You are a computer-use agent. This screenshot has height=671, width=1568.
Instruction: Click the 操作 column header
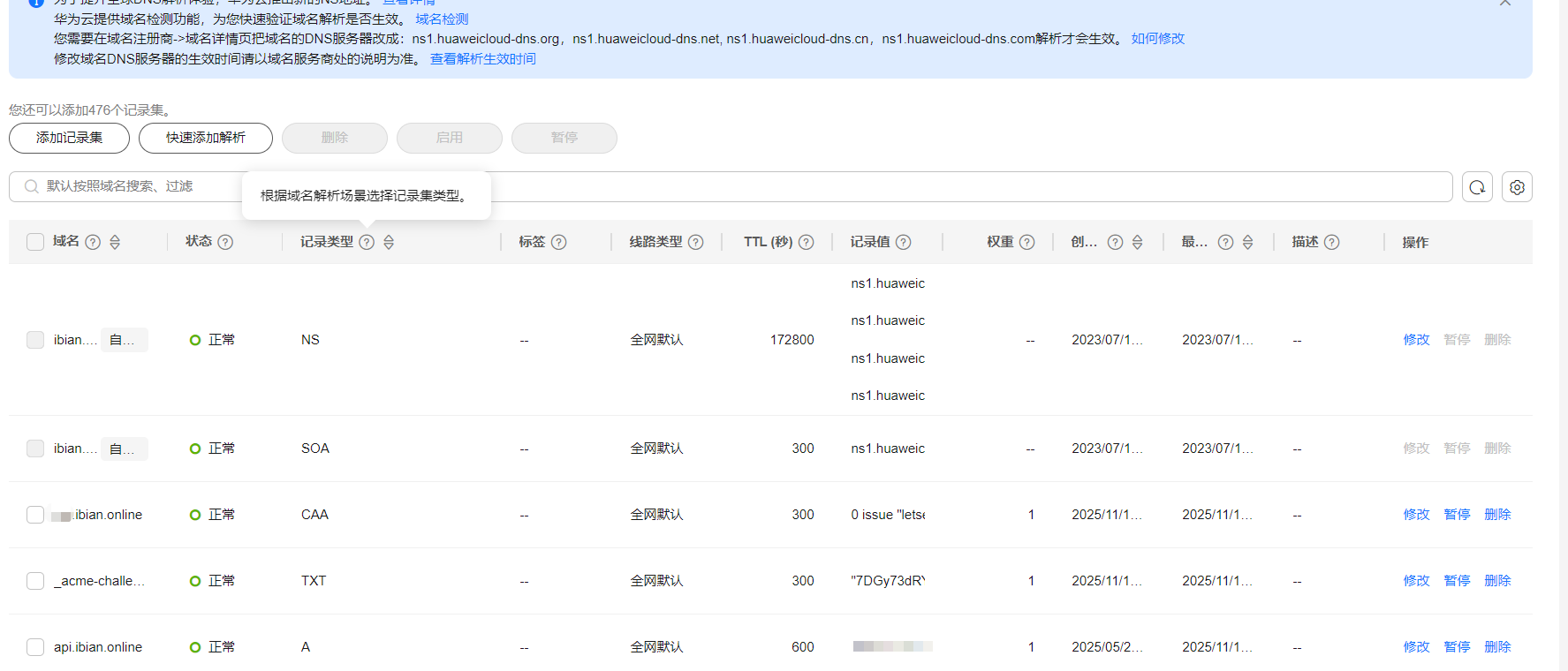(x=1415, y=242)
